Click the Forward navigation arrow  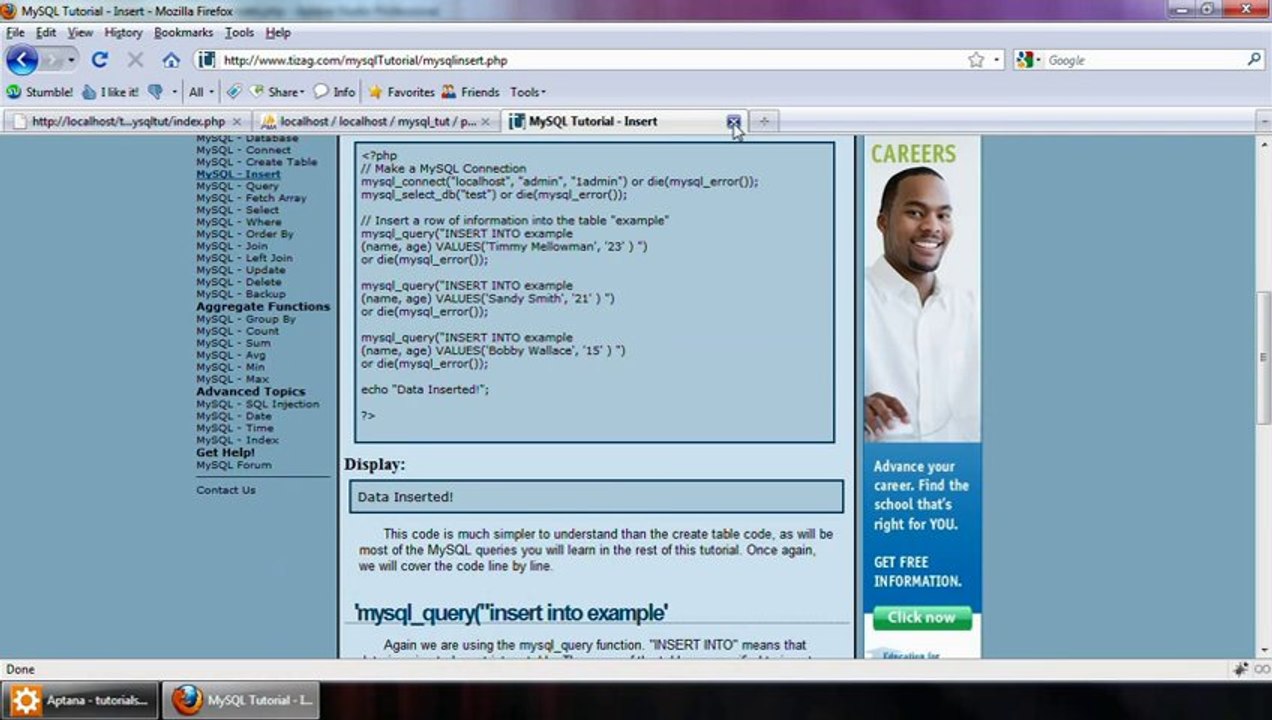pyautogui.click(x=52, y=60)
